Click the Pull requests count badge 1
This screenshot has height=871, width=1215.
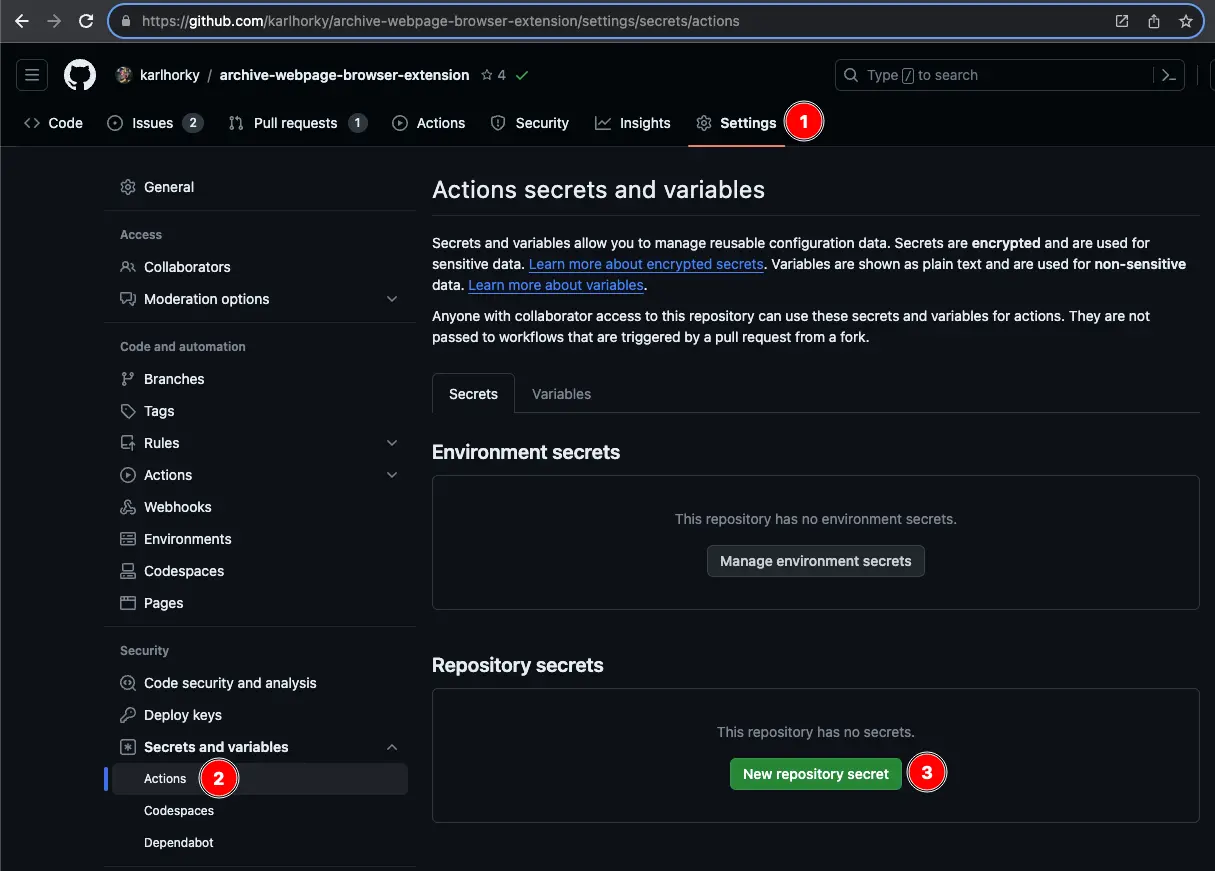click(358, 123)
